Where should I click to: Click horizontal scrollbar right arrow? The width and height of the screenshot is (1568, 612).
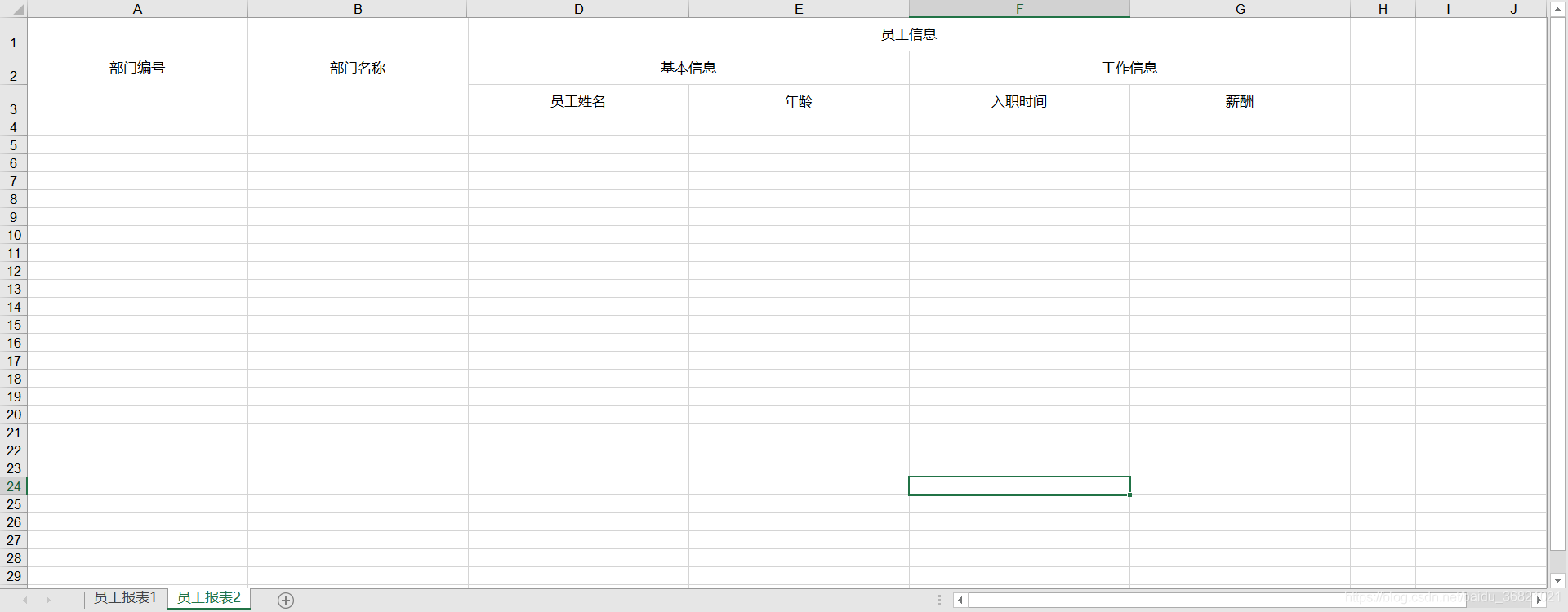coord(1539,600)
